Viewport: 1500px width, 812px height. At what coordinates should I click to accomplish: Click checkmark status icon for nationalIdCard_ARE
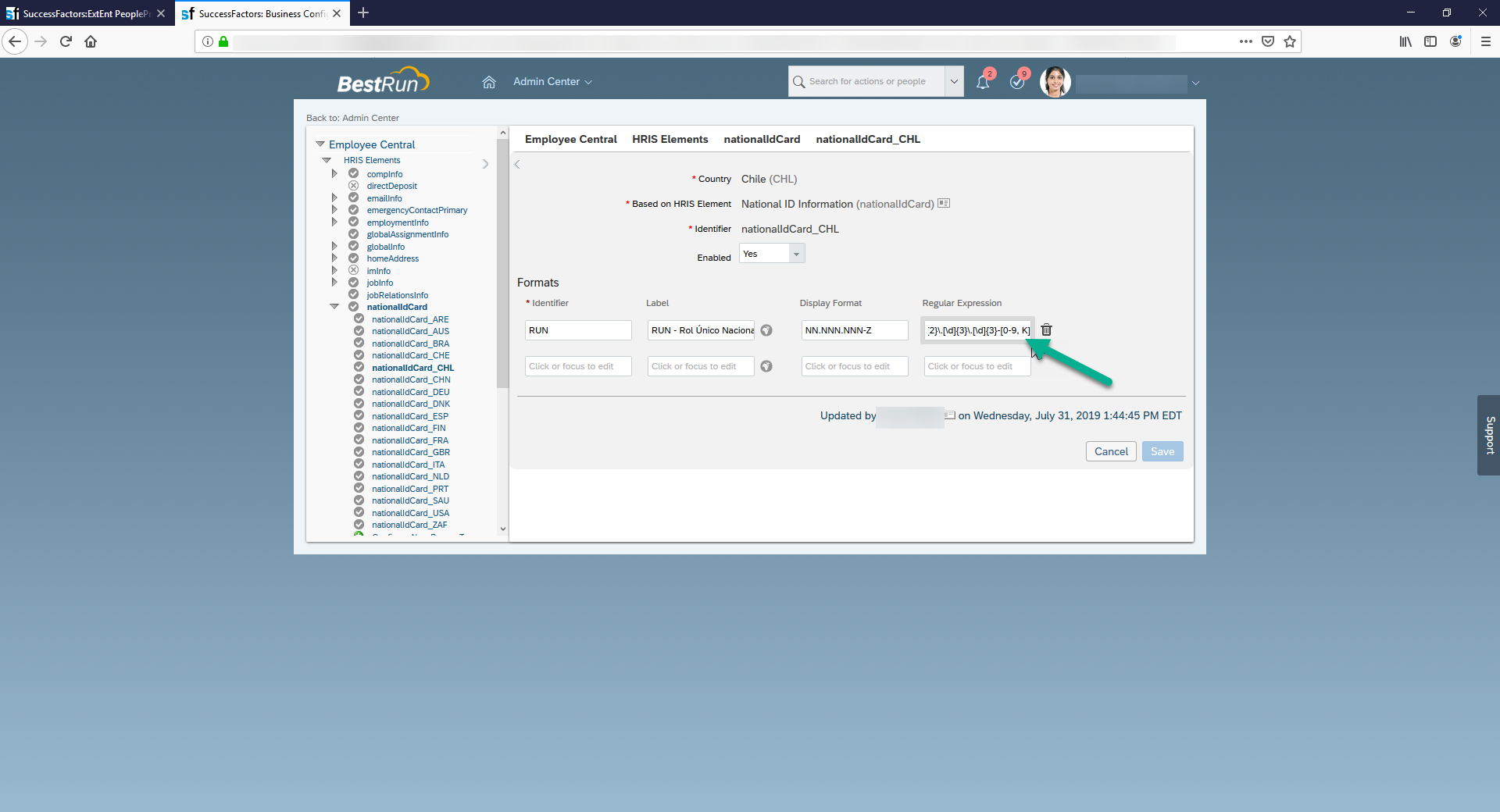pos(359,319)
